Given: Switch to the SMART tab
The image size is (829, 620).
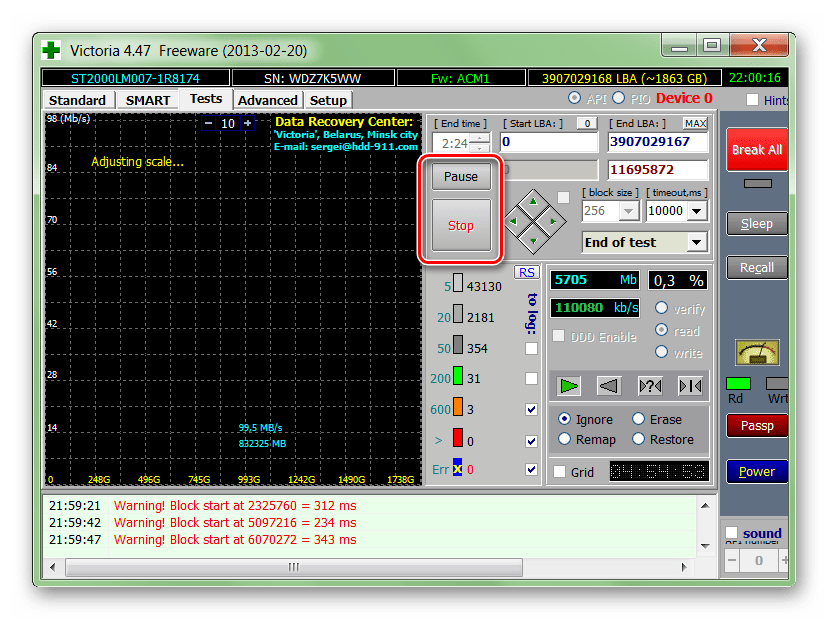Looking at the screenshot, I should point(147,100).
